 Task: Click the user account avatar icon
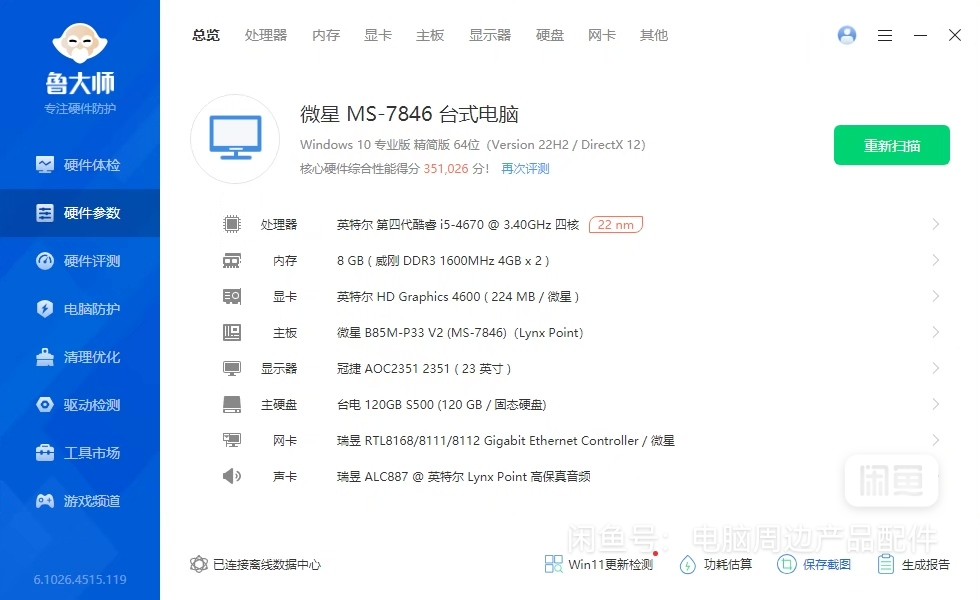pos(847,35)
